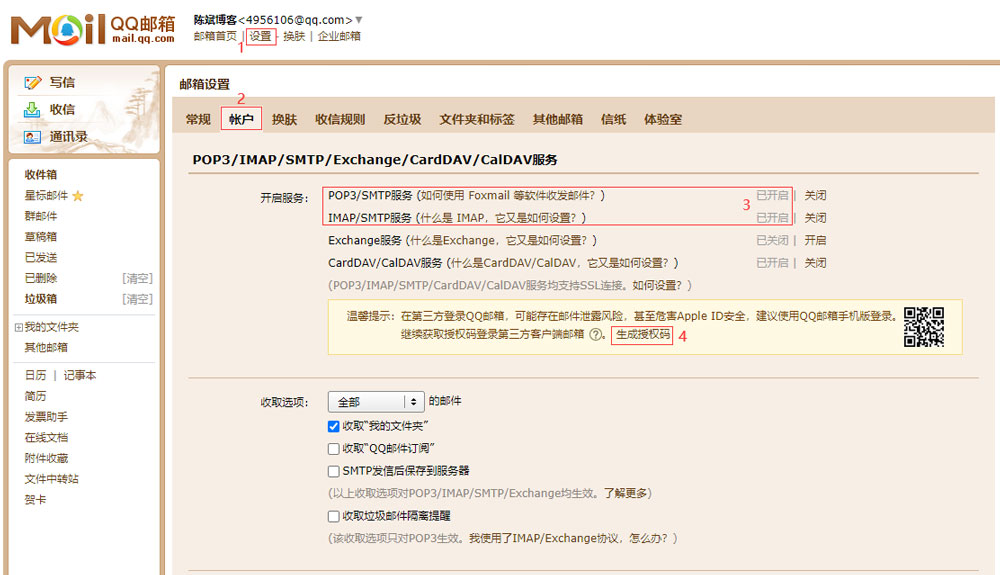Click 邮箱首页 link in header
This screenshot has width=1000, height=575.
click(x=215, y=36)
